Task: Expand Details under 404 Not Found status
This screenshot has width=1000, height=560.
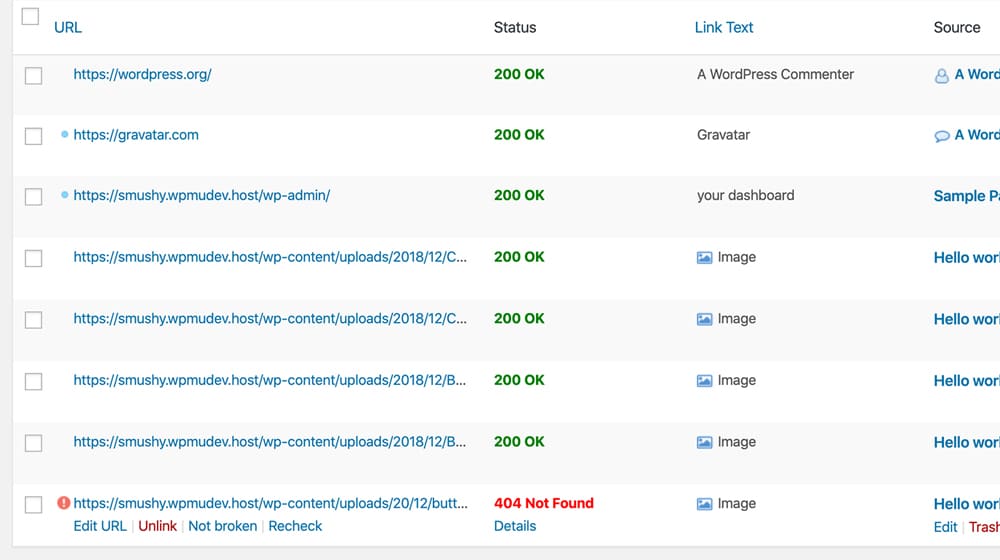Action: click(515, 526)
